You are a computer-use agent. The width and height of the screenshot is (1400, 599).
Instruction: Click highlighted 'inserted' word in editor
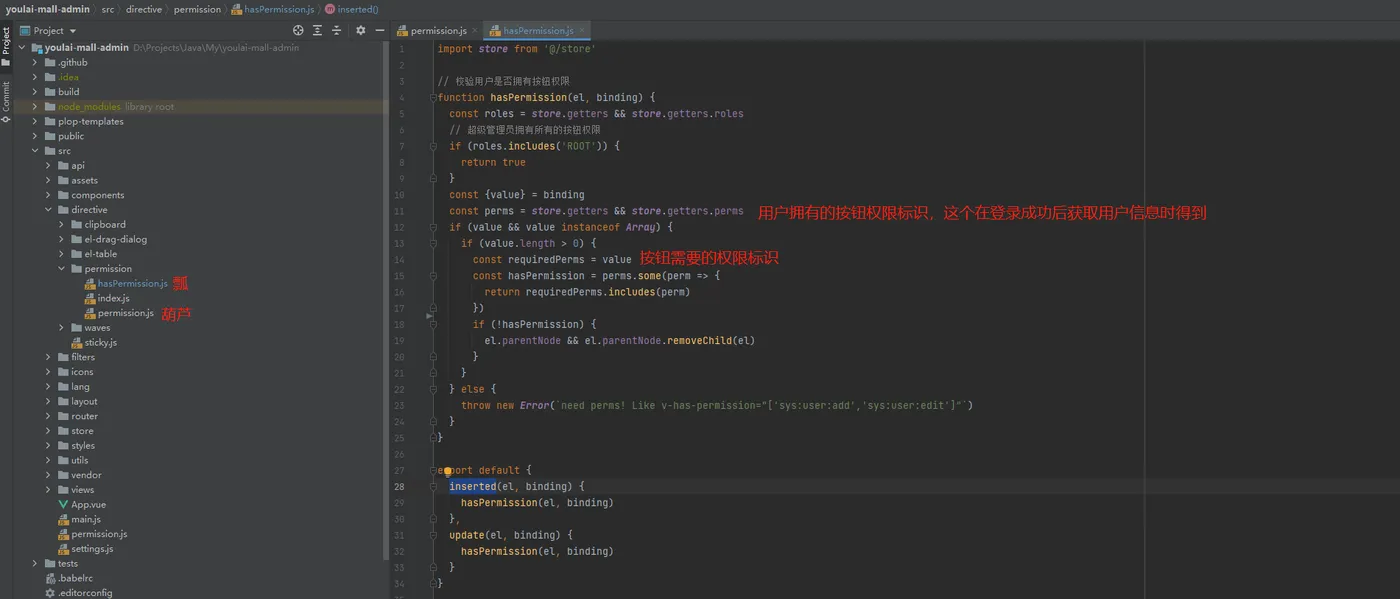(x=473, y=486)
